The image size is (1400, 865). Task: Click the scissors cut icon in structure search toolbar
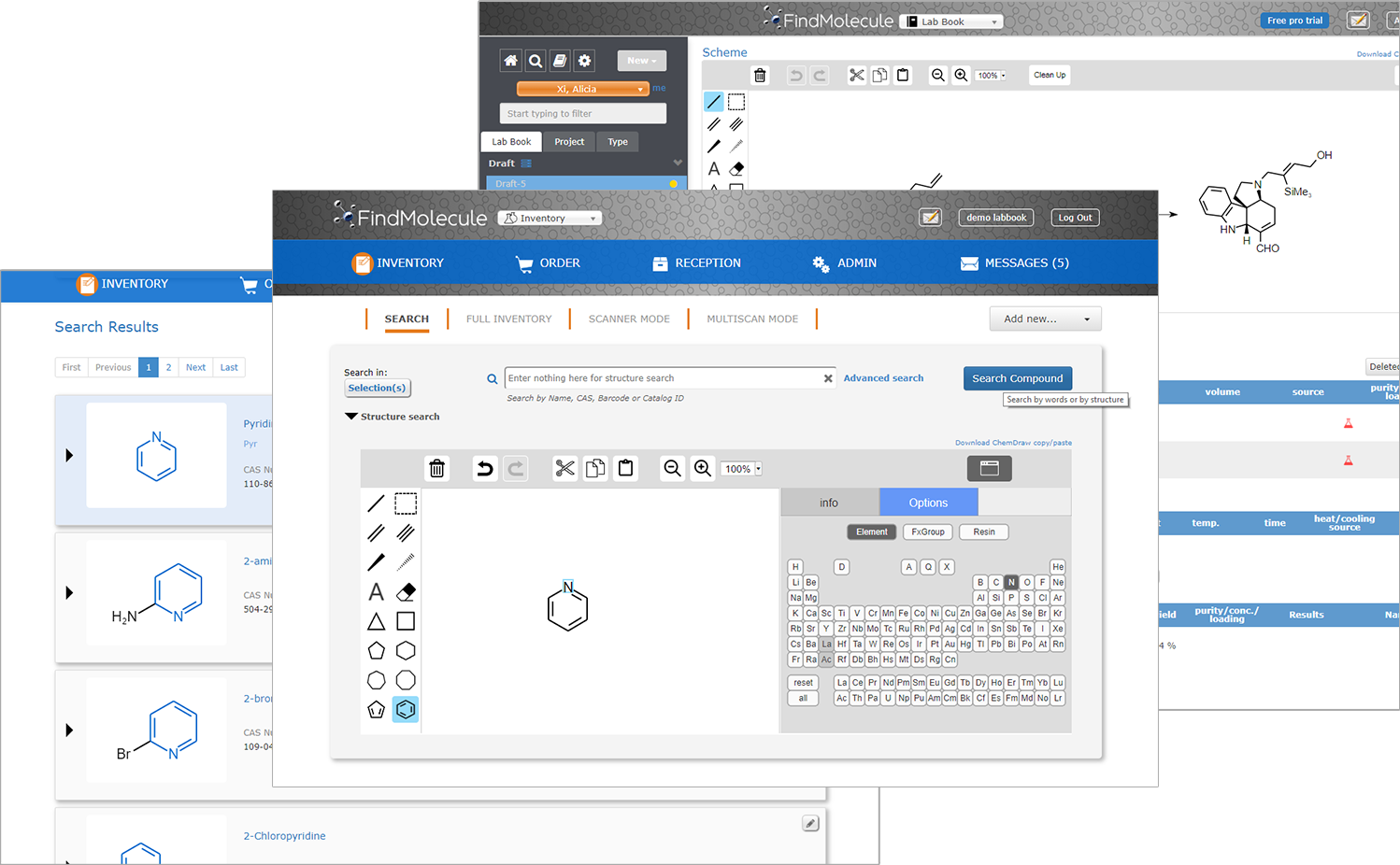click(x=564, y=469)
